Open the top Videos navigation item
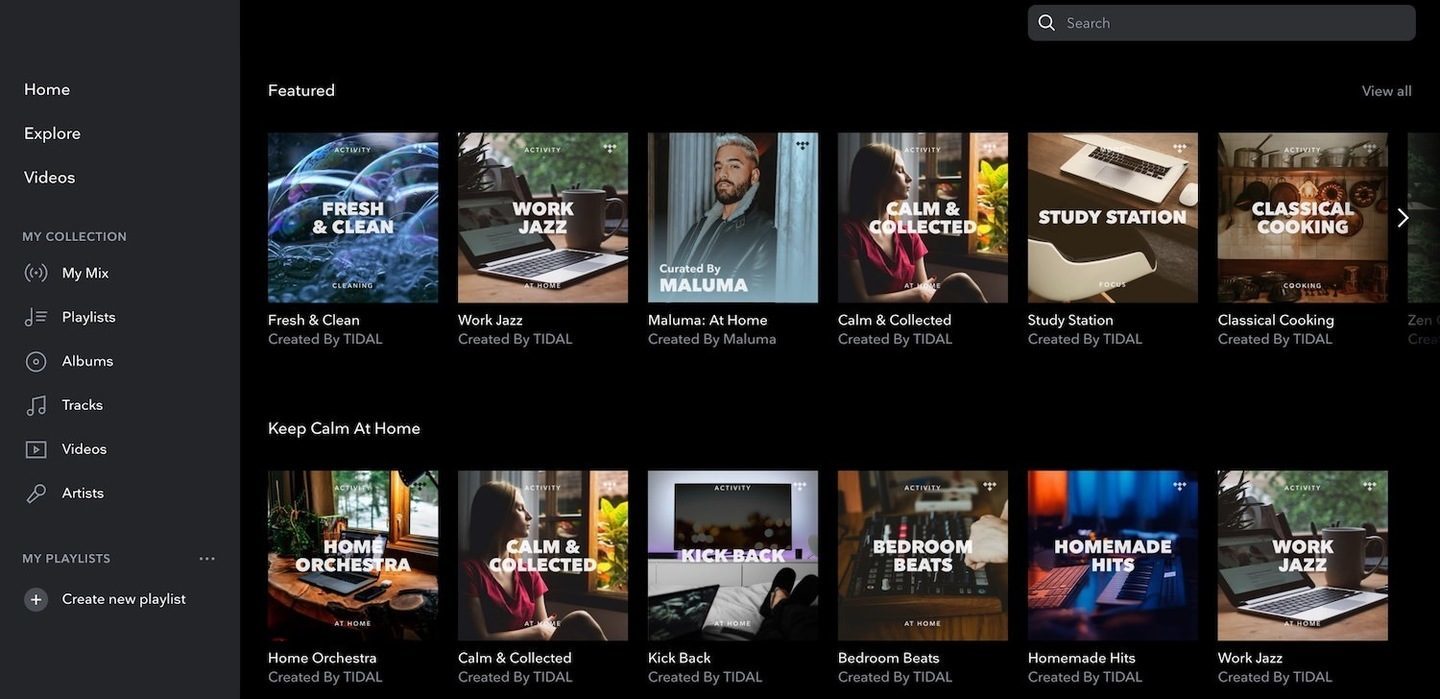Screen dimensions: 1440x699 point(49,177)
